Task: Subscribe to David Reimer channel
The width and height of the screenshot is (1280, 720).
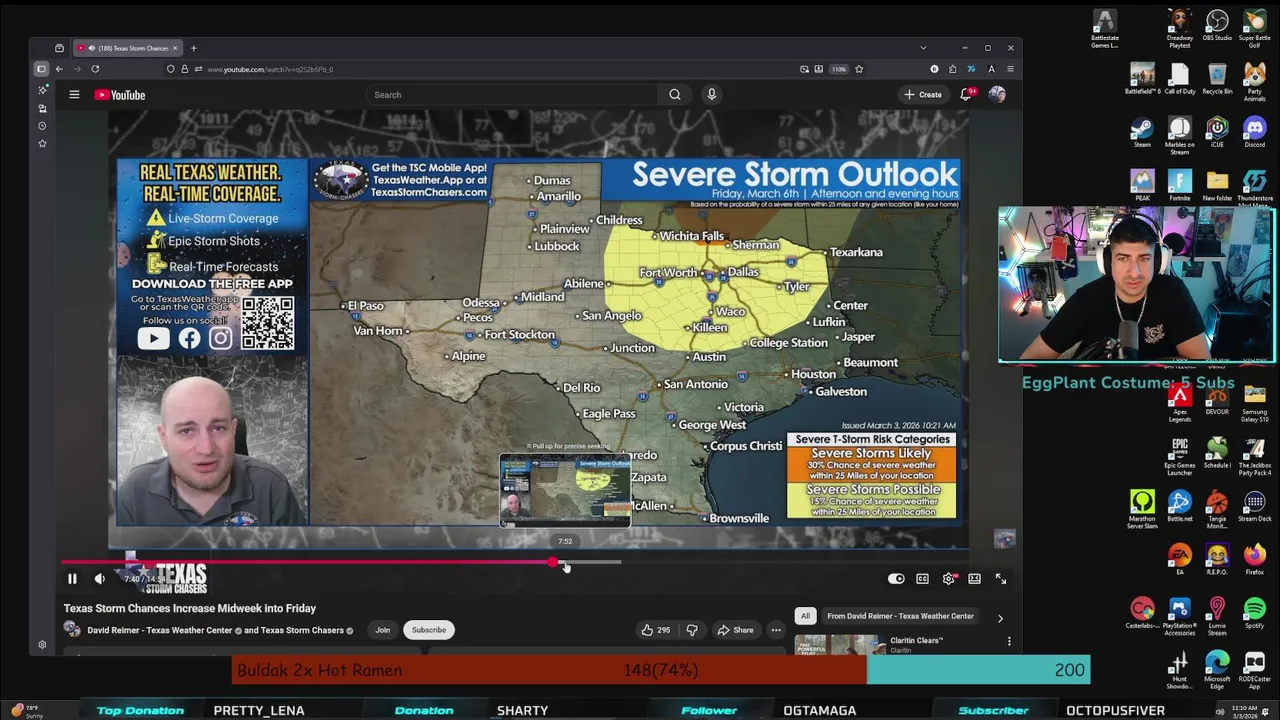Action: (429, 630)
